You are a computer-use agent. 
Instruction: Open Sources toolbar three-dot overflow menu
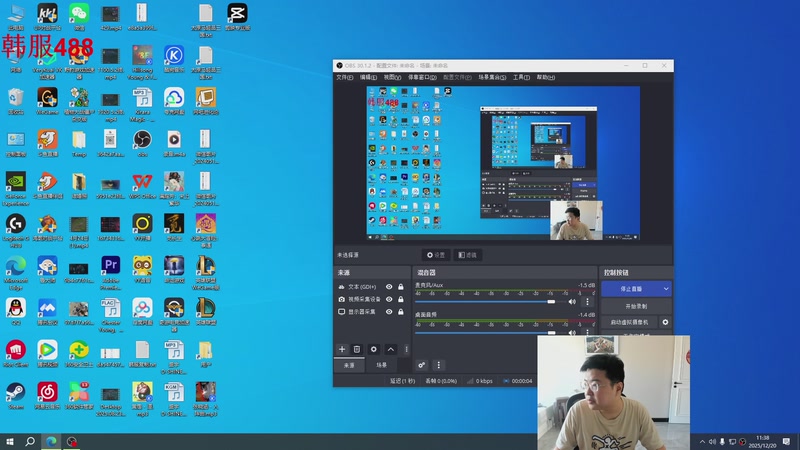[x=406, y=349]
